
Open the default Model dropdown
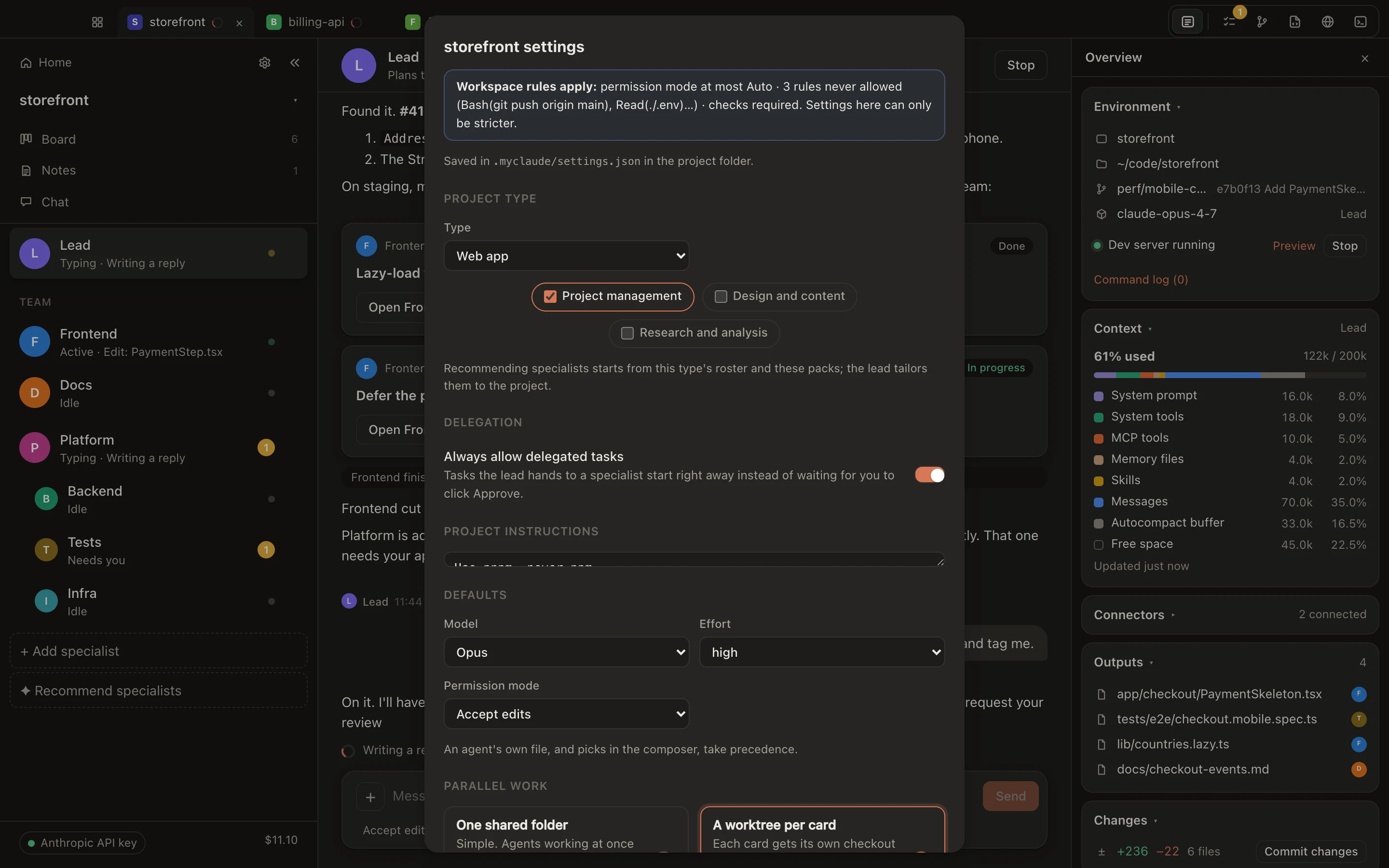point(566,652)
